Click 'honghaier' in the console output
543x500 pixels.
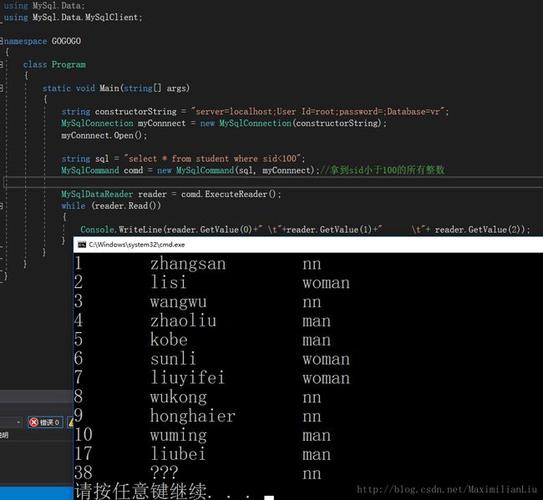[x=193, y=416]
